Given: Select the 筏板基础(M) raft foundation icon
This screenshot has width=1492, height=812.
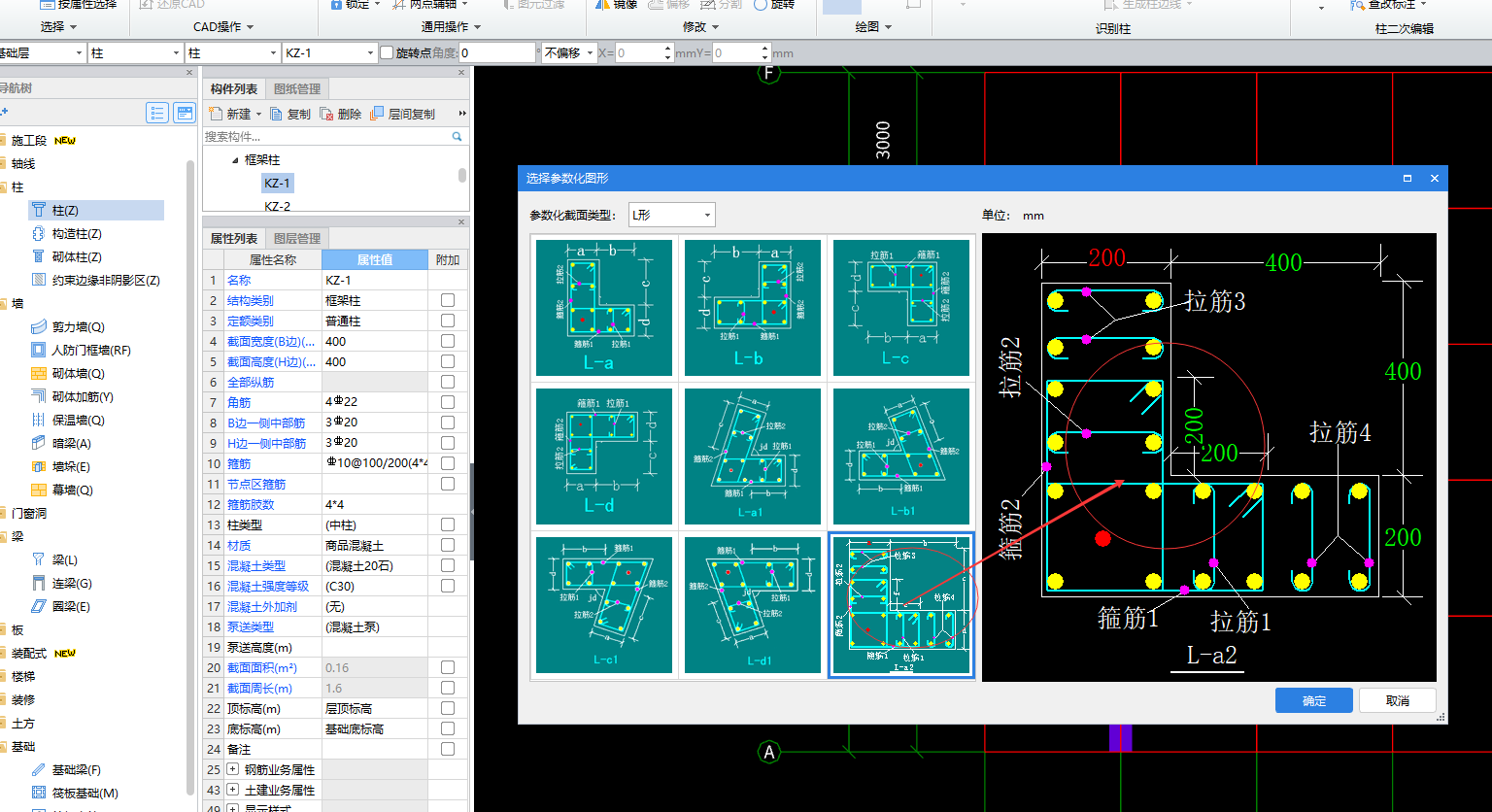Looking at the screenshot, I should tap(39, 793).
